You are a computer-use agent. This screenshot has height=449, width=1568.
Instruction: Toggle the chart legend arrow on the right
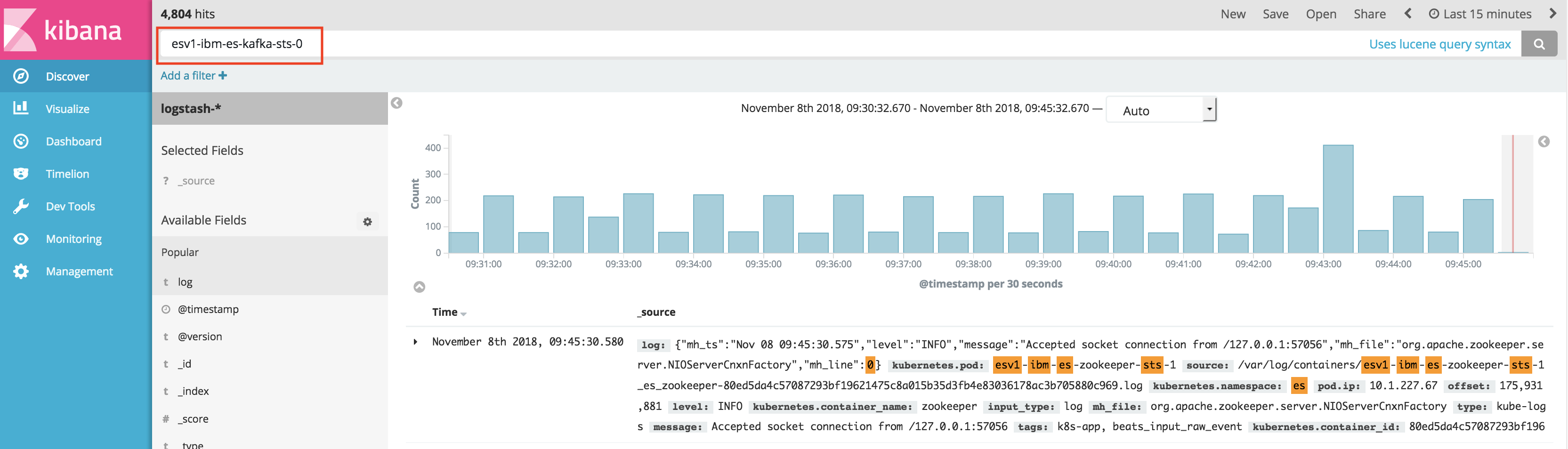[x=1544, y=142]
